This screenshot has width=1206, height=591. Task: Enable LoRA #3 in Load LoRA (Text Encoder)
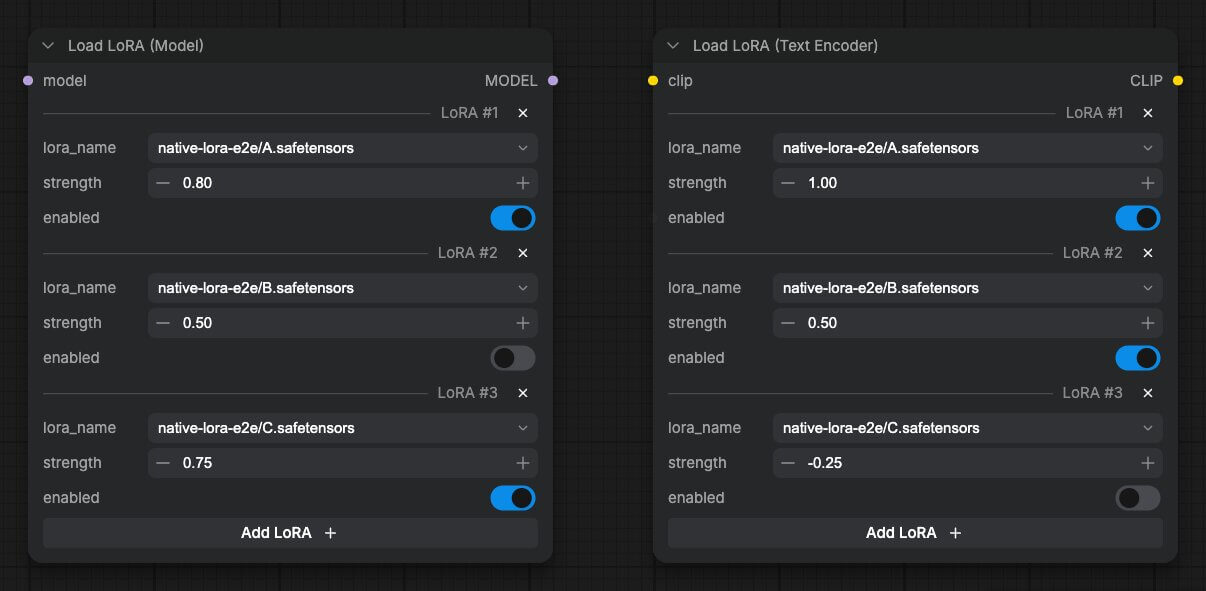pyautogui.click(x=1138, y=498)
